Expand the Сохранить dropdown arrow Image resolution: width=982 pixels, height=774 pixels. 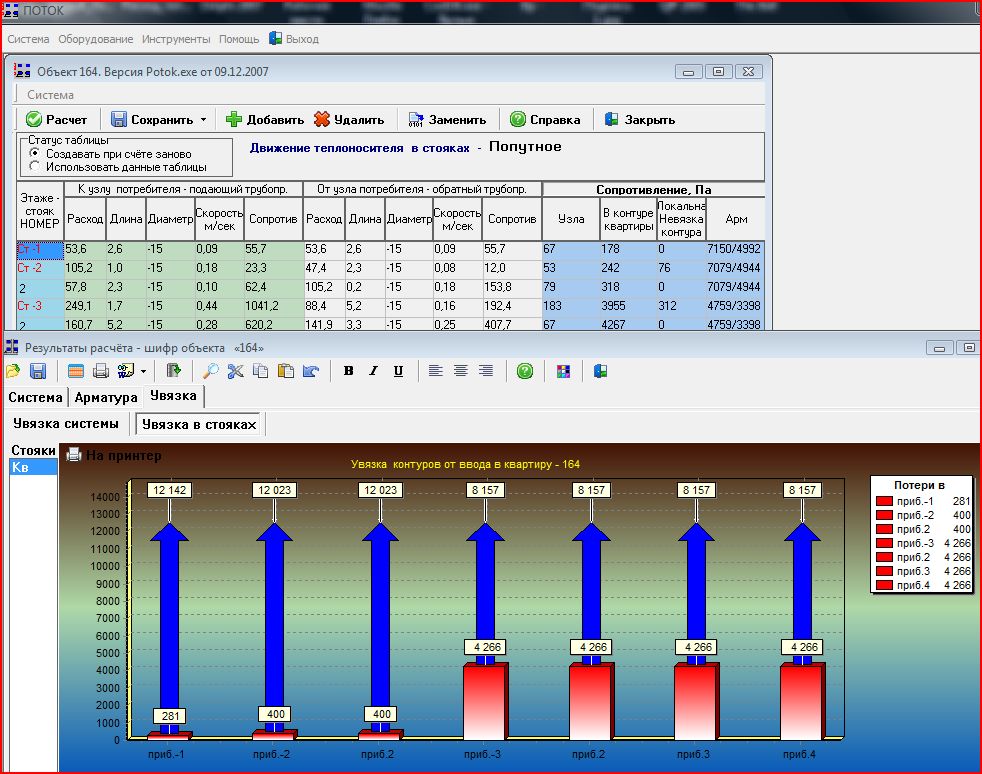click(x=203, y=120)
